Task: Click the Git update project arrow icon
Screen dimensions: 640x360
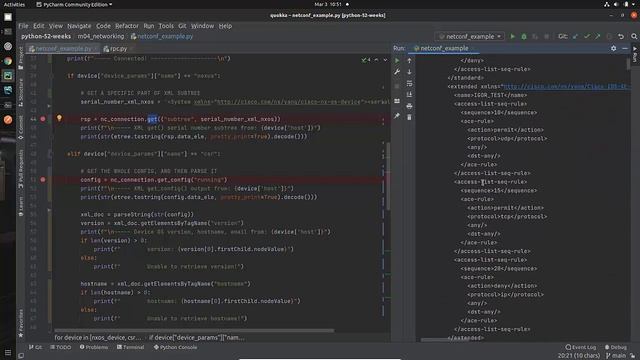Action: click(x=576, y=36)
